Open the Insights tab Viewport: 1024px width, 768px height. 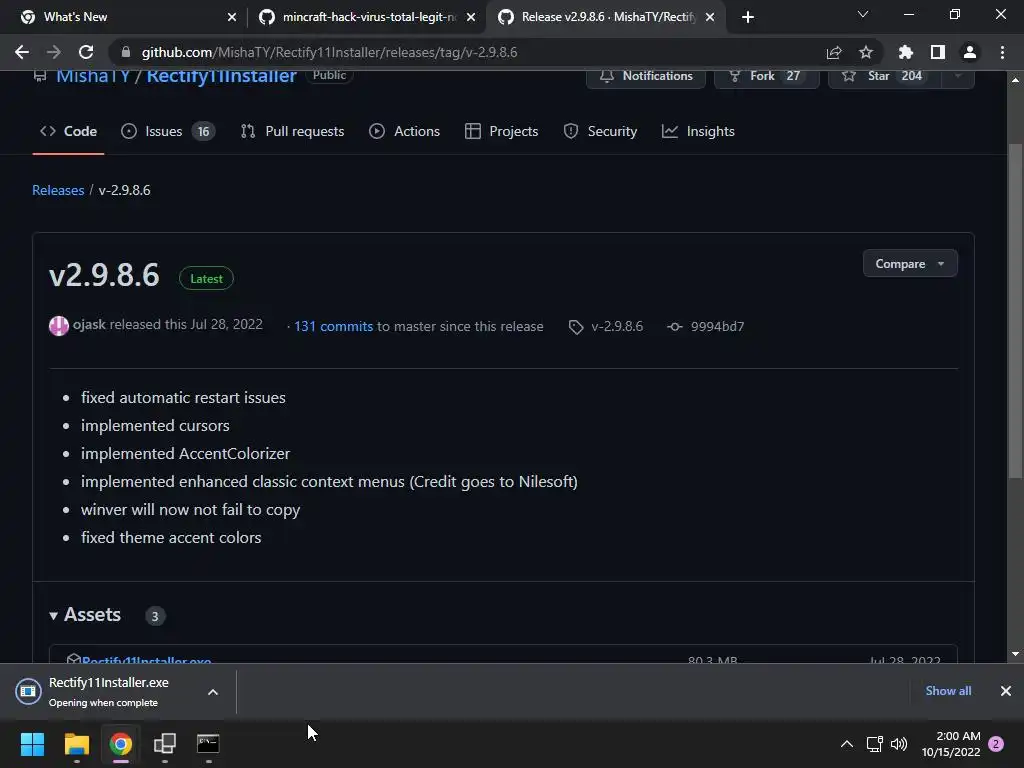698,131
